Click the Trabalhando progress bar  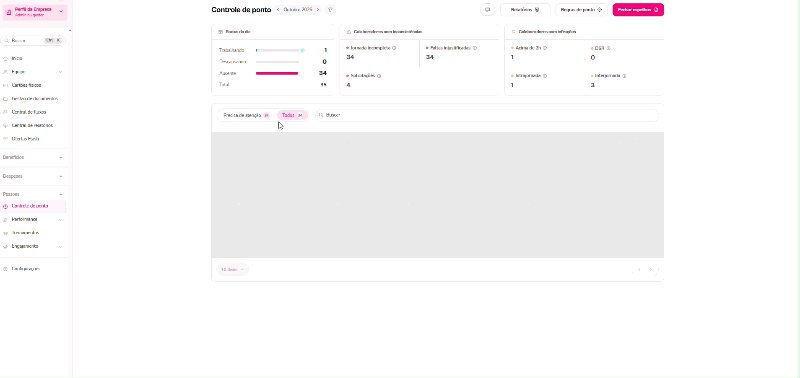[x=278, y=50]
